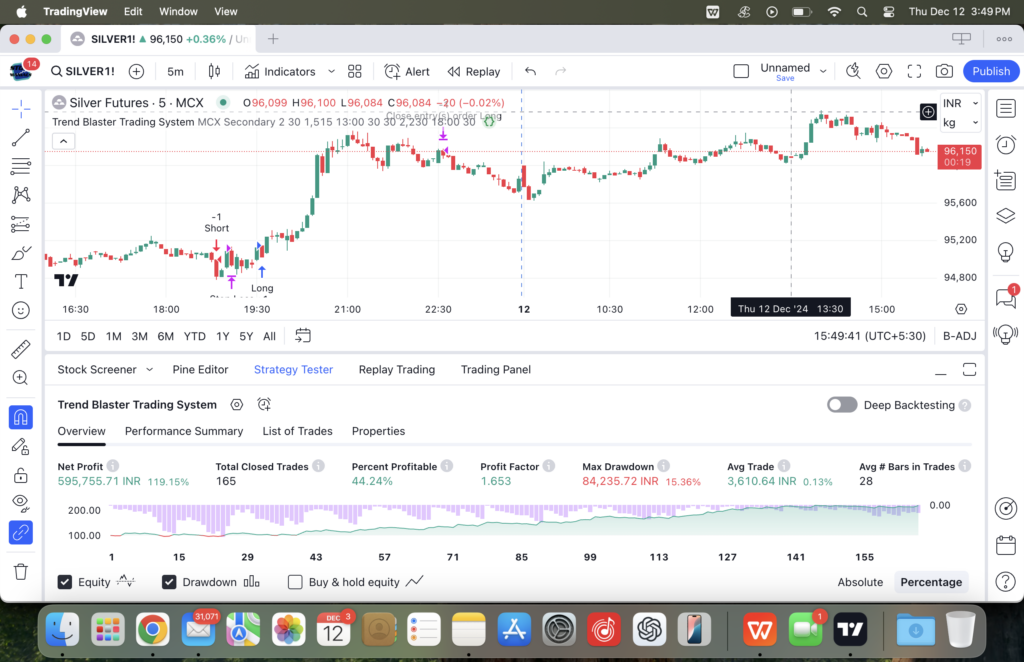Switch to the Pine Editor tab

(200, 370)
